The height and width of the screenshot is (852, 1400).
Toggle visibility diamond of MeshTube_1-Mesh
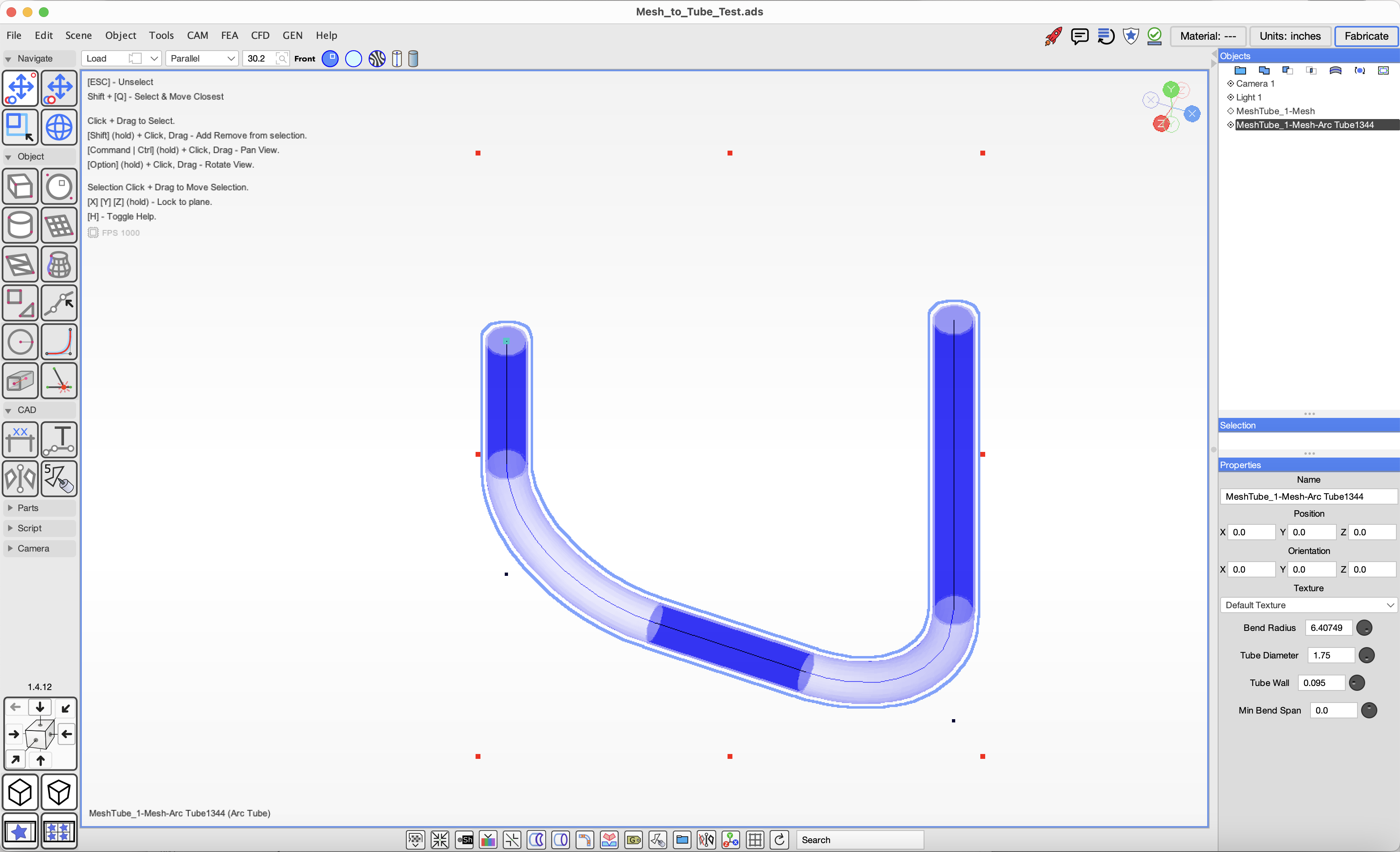pos(1231,111)
